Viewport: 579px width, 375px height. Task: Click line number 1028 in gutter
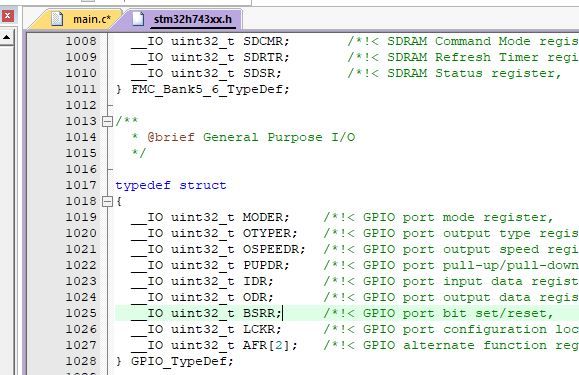tap(81, 361)
